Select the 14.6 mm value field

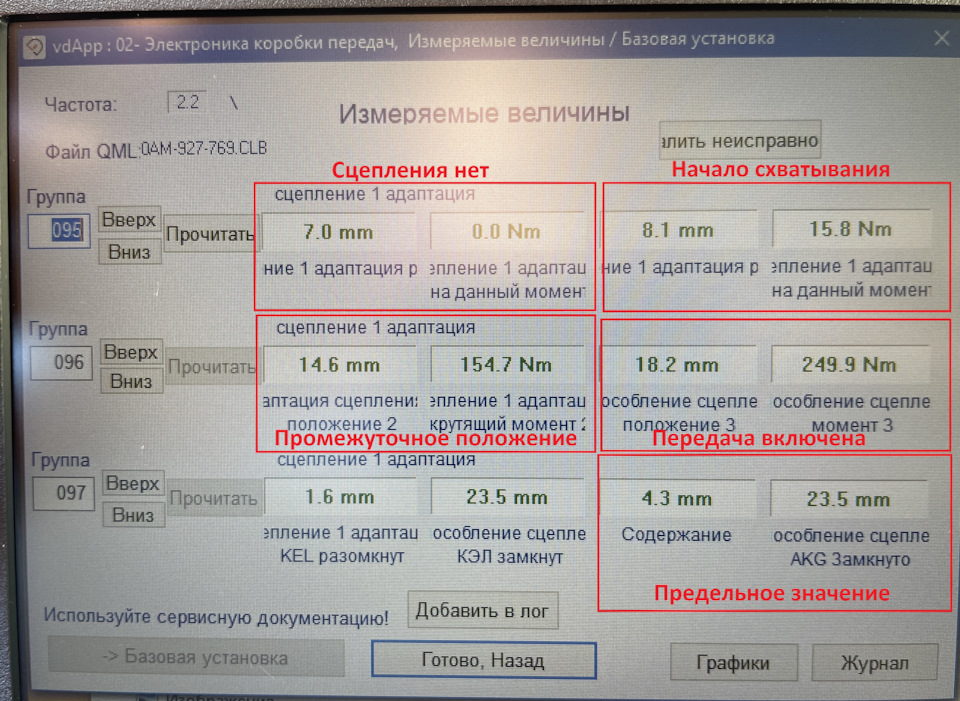pos(339,364)
